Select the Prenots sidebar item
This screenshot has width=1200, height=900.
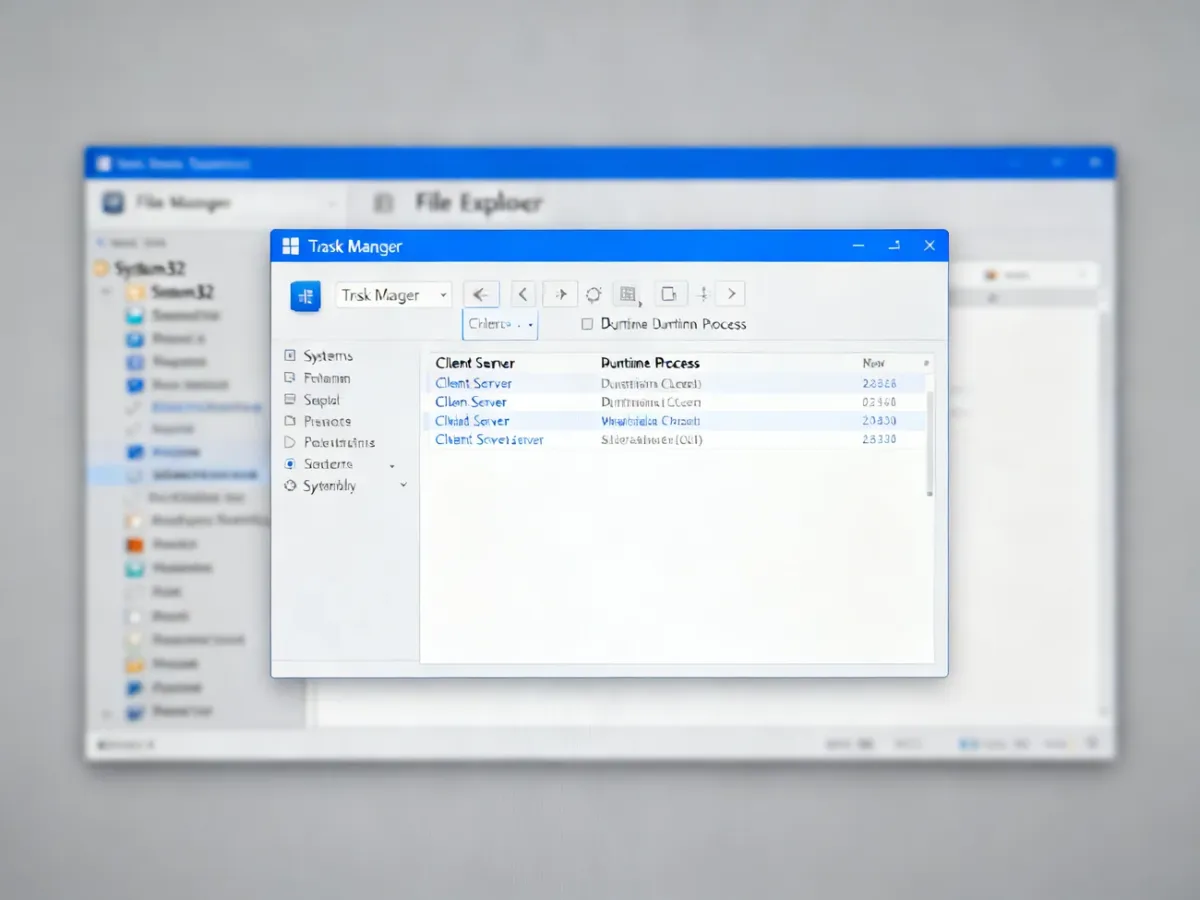click(317, 421)
